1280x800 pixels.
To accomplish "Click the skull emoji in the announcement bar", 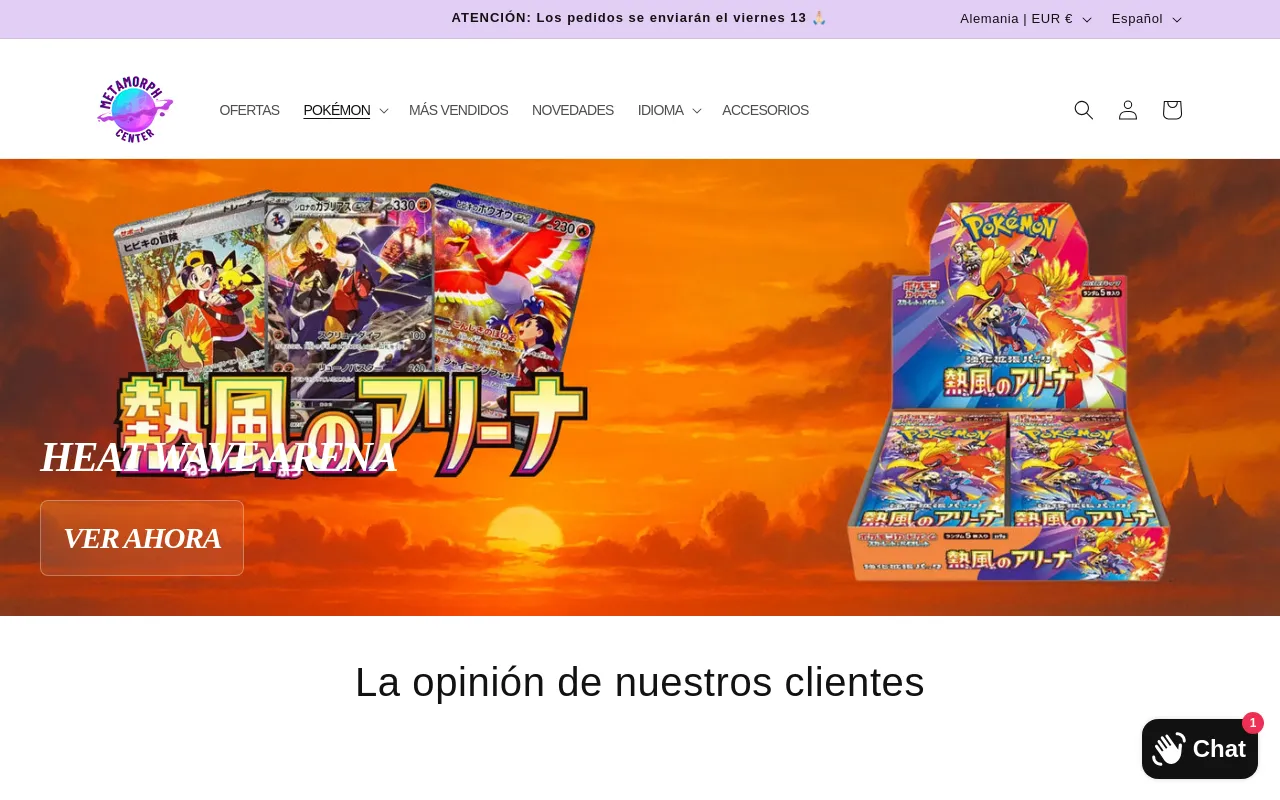I will tap(818, 17).
